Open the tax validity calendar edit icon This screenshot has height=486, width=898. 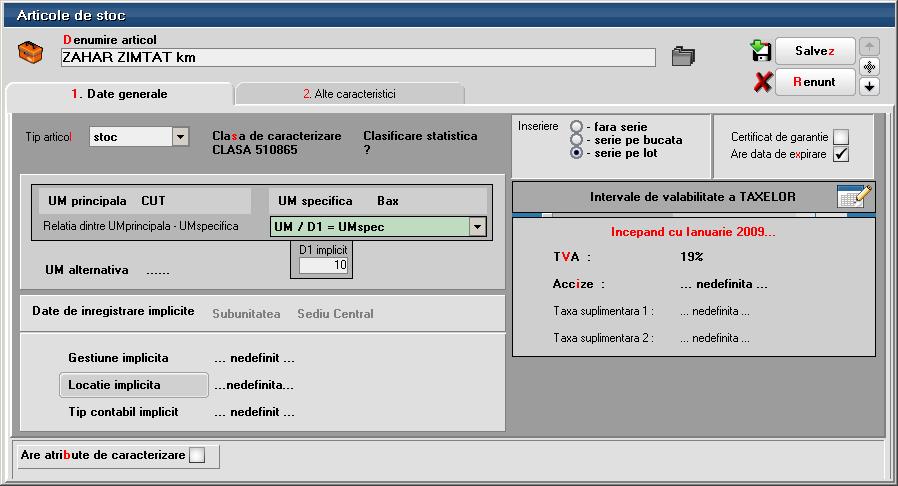pyautogui.click(x=854, y=196)
